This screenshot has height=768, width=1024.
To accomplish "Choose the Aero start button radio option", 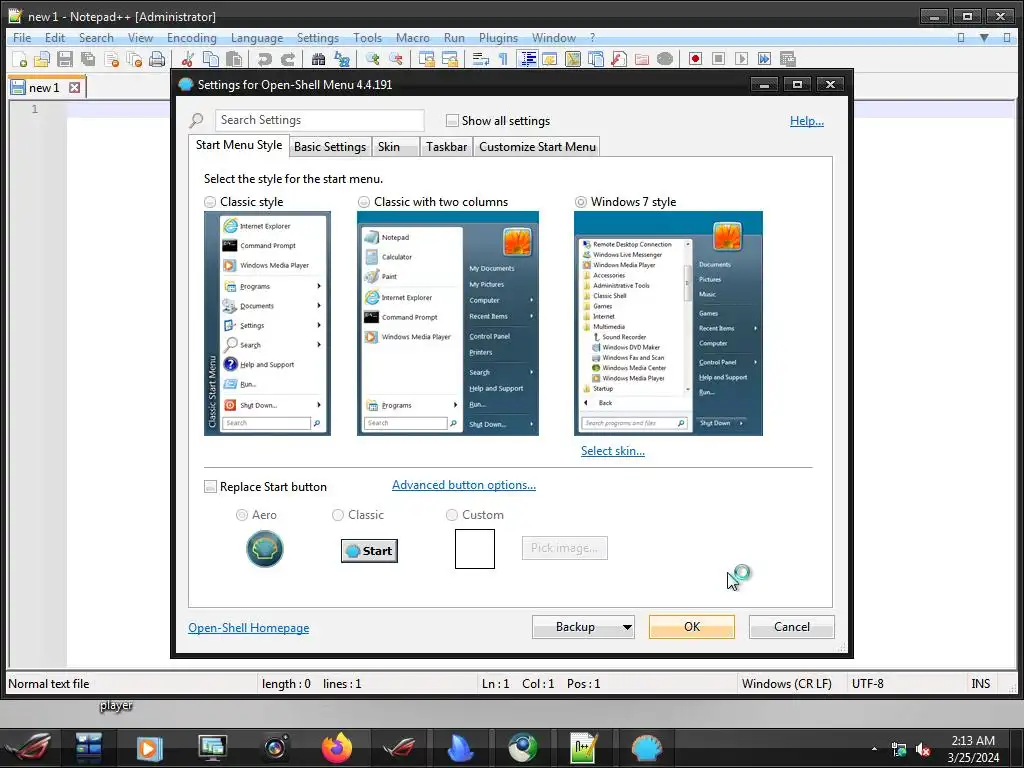I will [x=242, y=515].
